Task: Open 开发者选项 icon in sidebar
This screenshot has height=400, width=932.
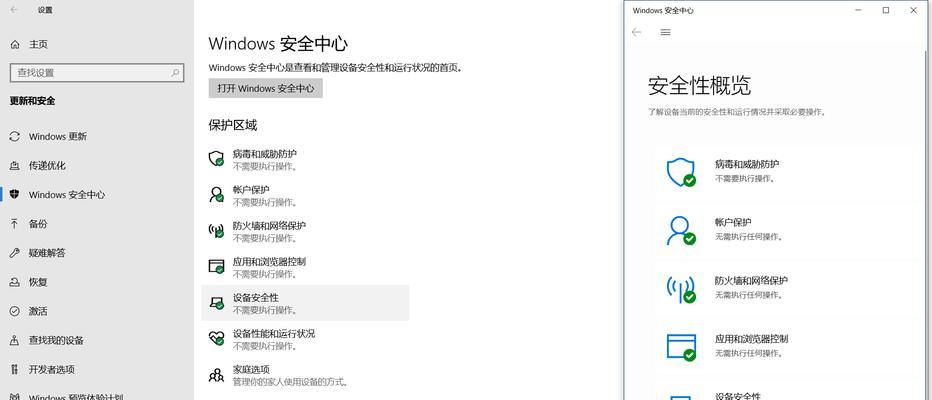Action: 15,369
